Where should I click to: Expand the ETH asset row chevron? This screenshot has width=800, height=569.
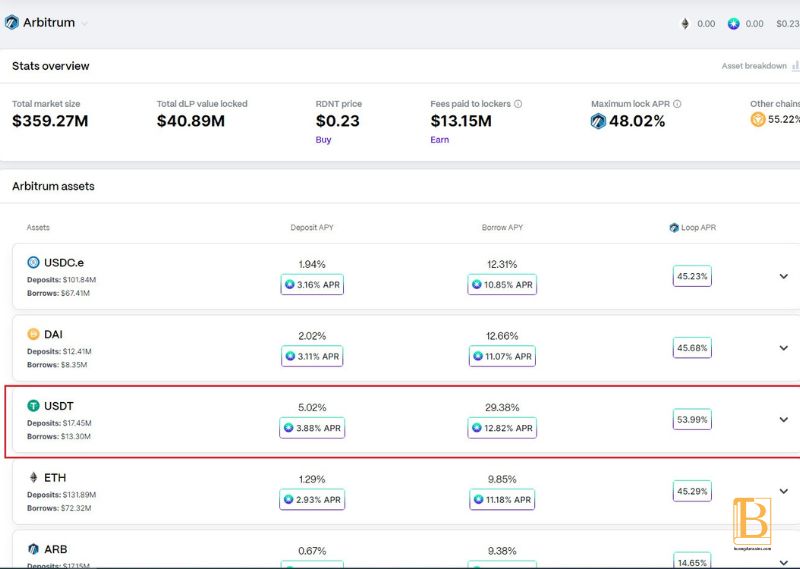(x=784, y=491)
